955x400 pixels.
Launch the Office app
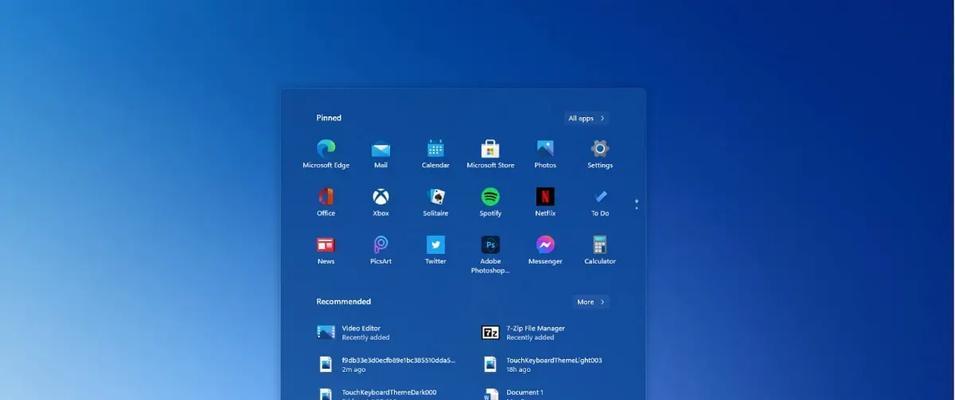326,202
